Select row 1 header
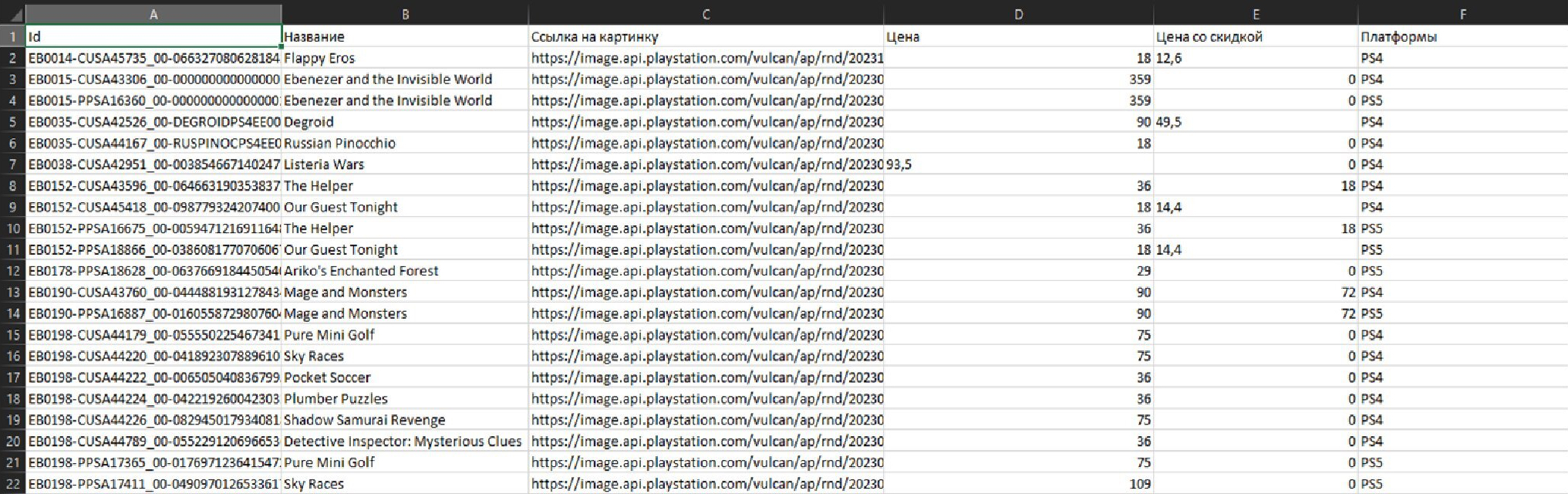Viewport: 1568px width, 494px height. (x=13, y=36)
